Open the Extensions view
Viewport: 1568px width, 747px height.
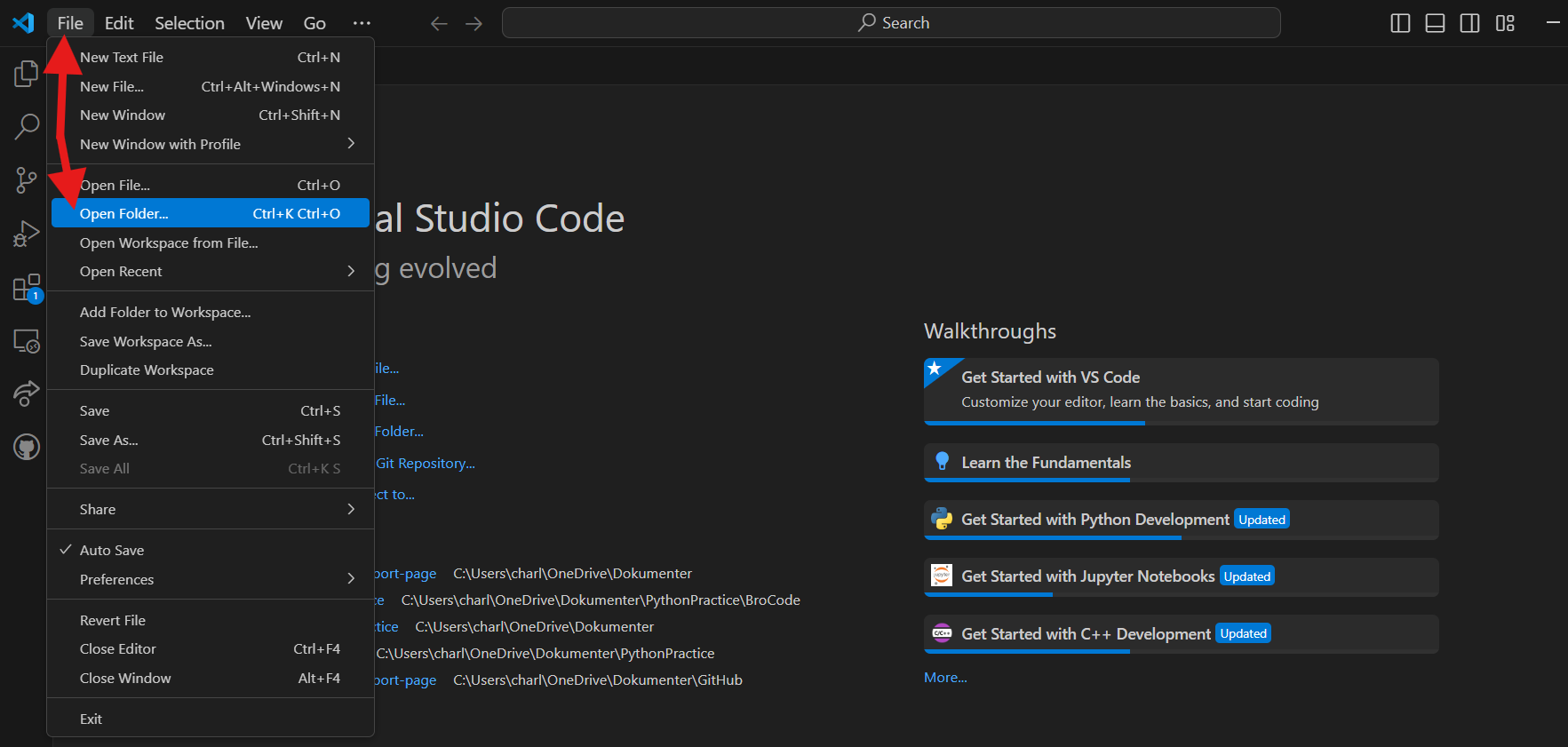point(27,288)
